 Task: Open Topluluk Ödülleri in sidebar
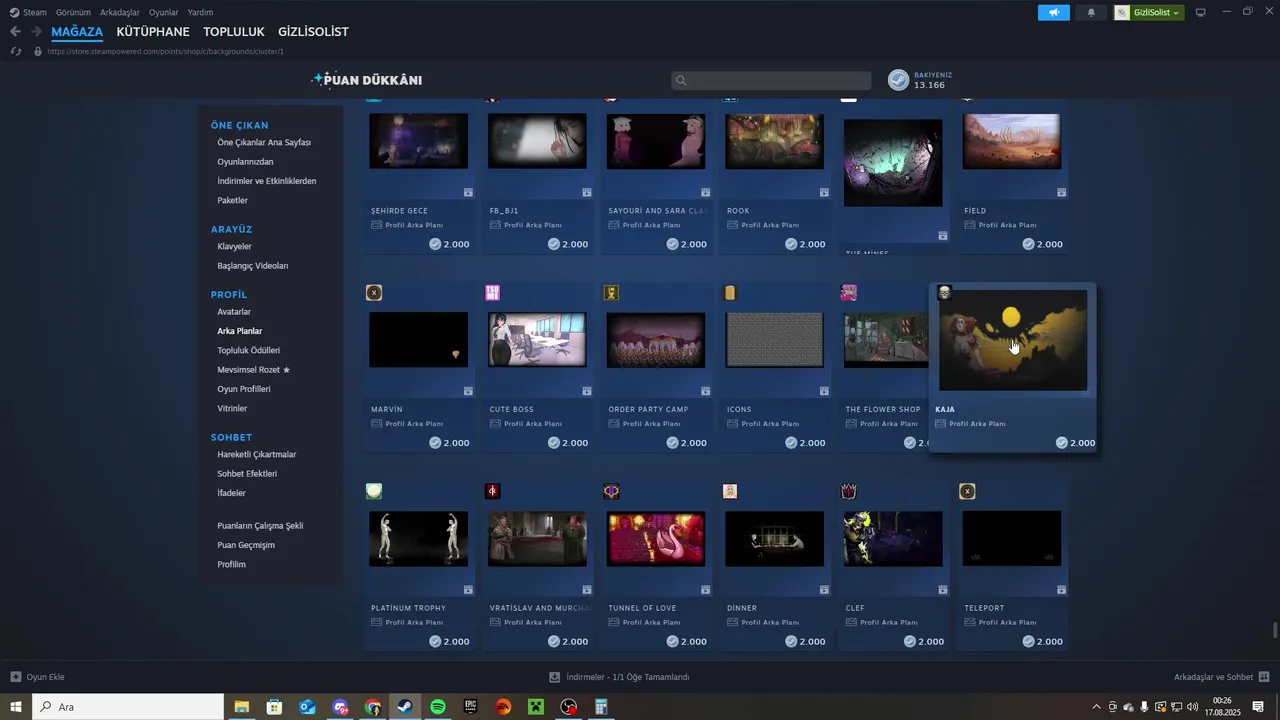point(249,350)
